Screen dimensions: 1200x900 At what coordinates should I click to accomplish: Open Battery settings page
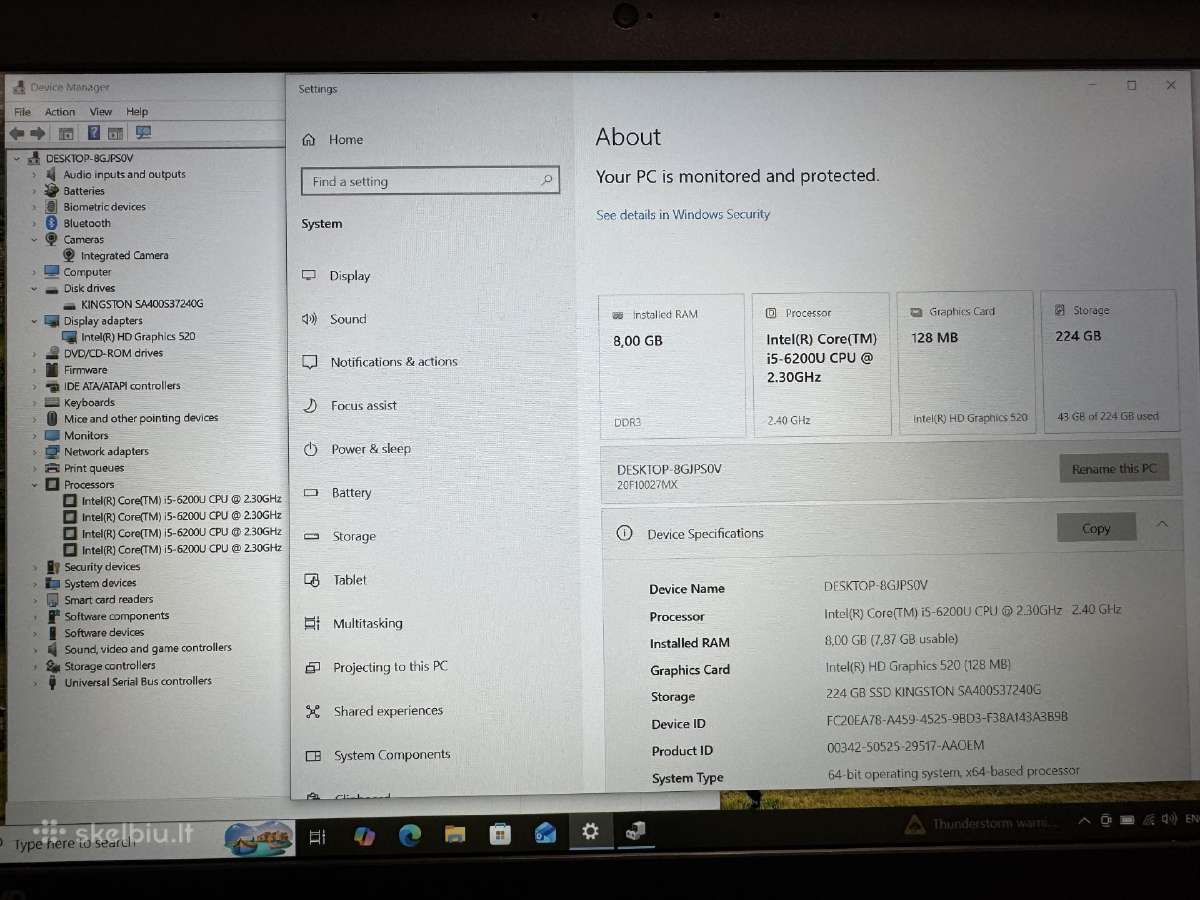351,493
